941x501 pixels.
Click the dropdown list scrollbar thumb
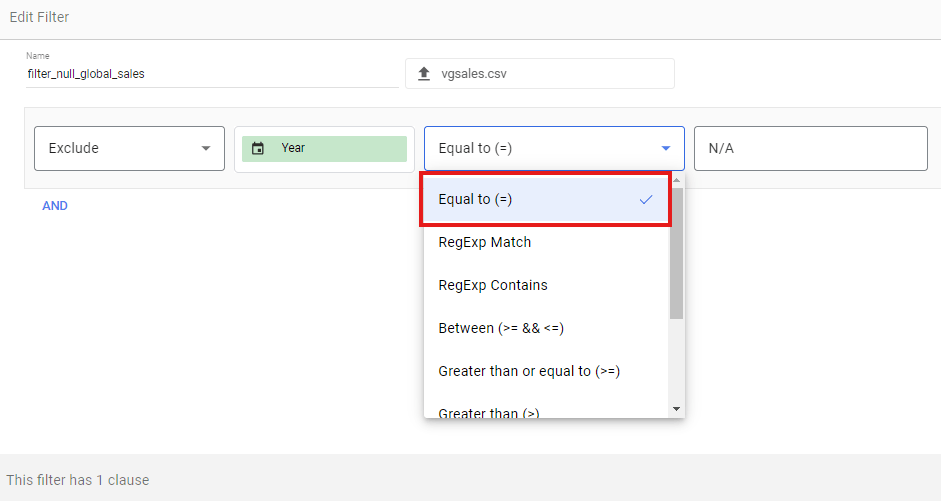[x=677, y=250]
